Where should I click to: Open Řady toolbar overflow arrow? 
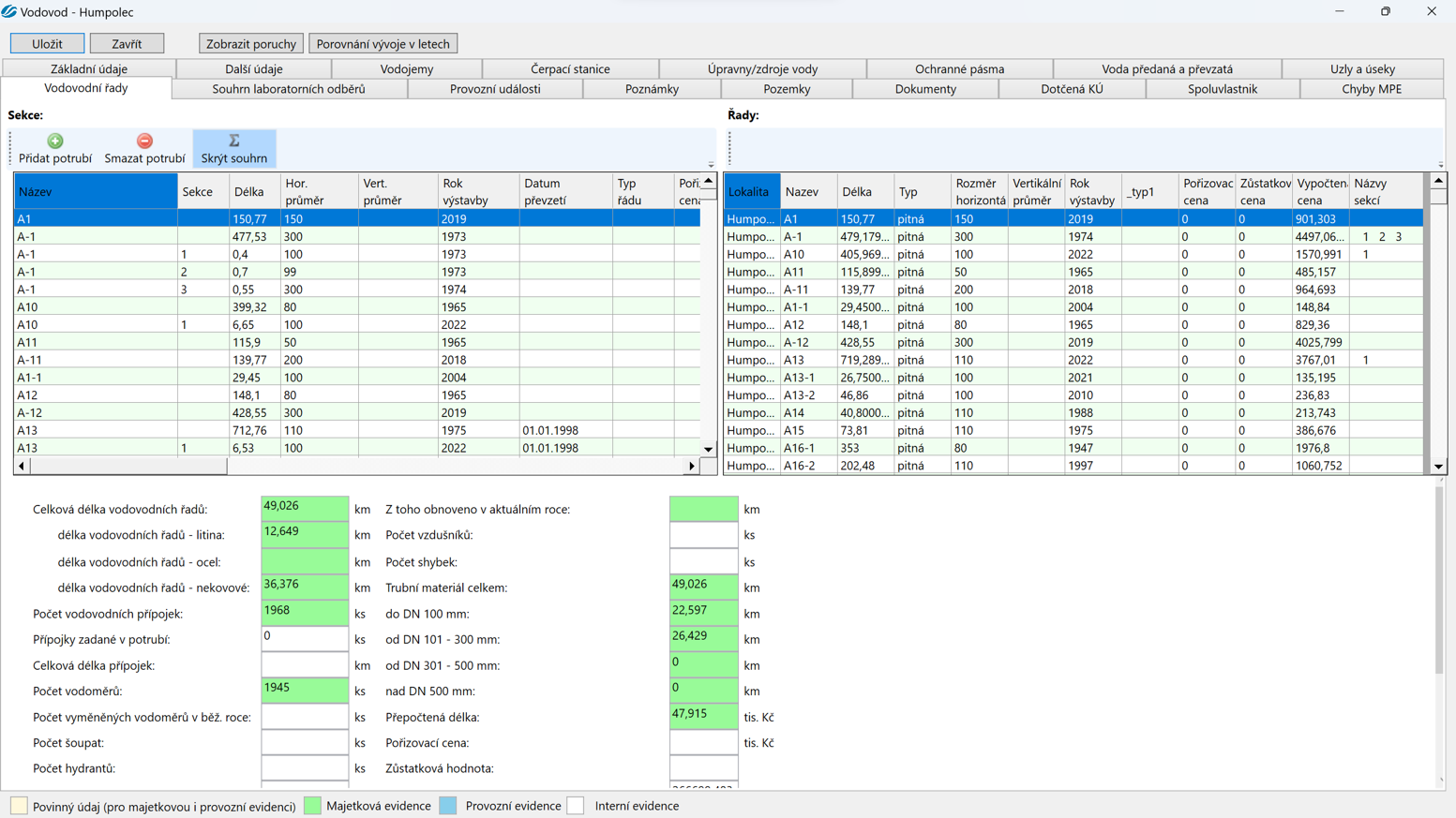1441,165
